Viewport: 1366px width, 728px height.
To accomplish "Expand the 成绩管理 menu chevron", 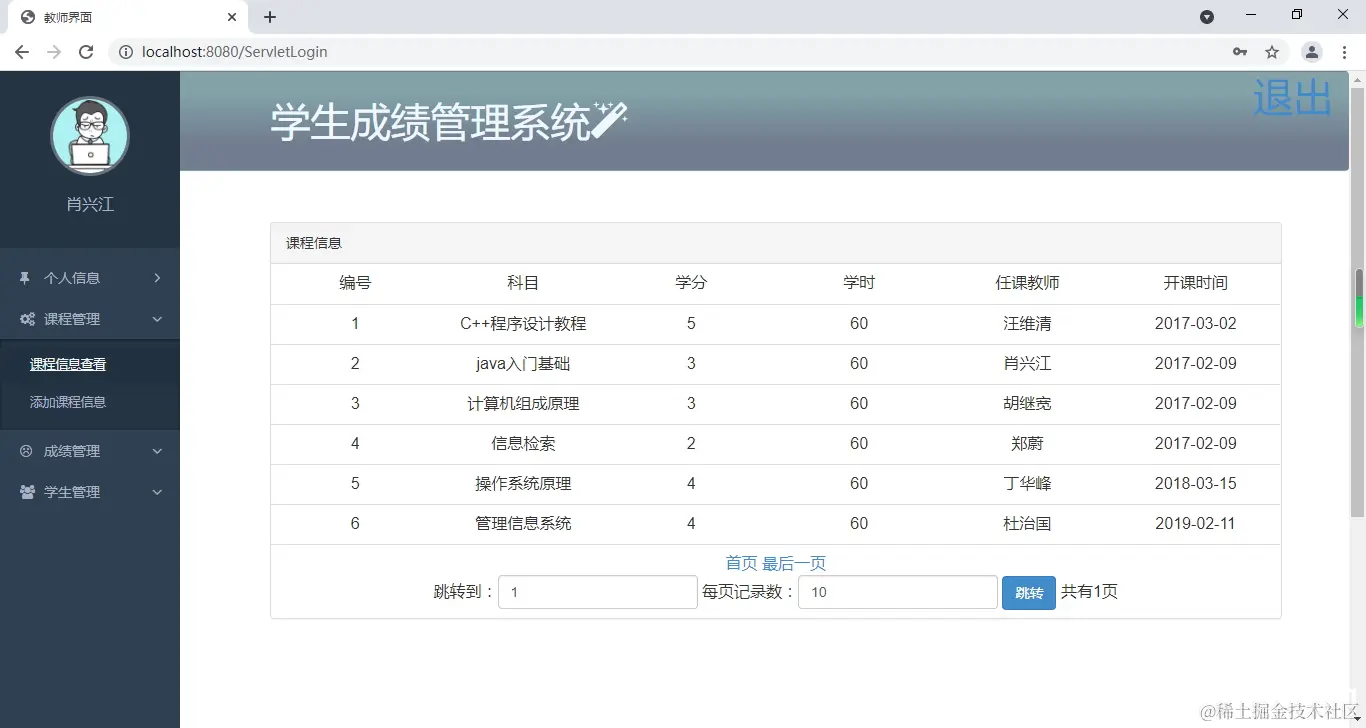I will [158, 451].
